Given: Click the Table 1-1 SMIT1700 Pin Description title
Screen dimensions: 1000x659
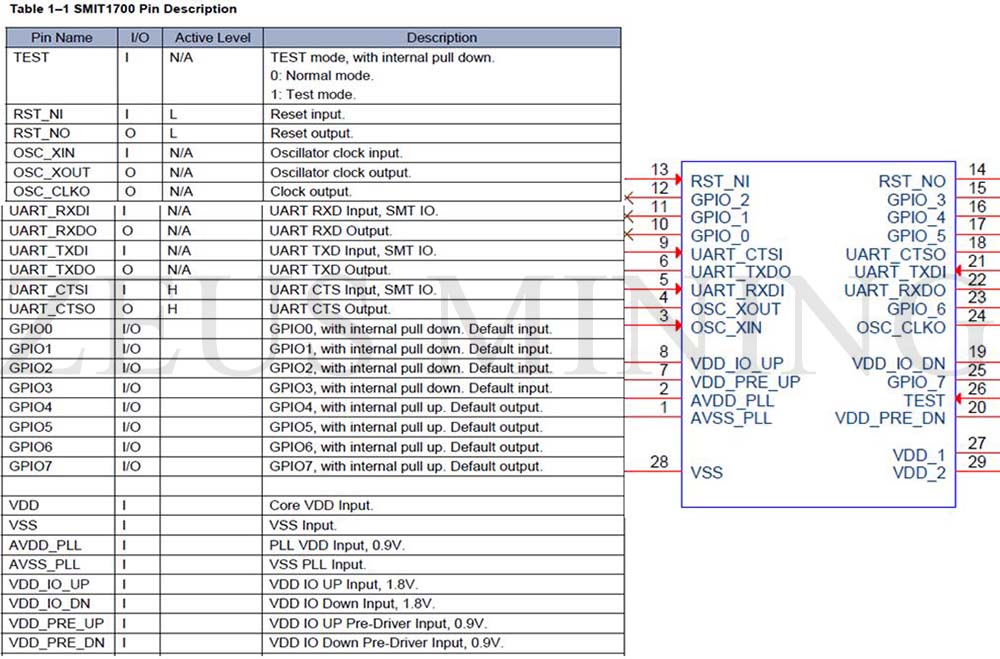Looking at the screenshot, I should coord(121,9).
